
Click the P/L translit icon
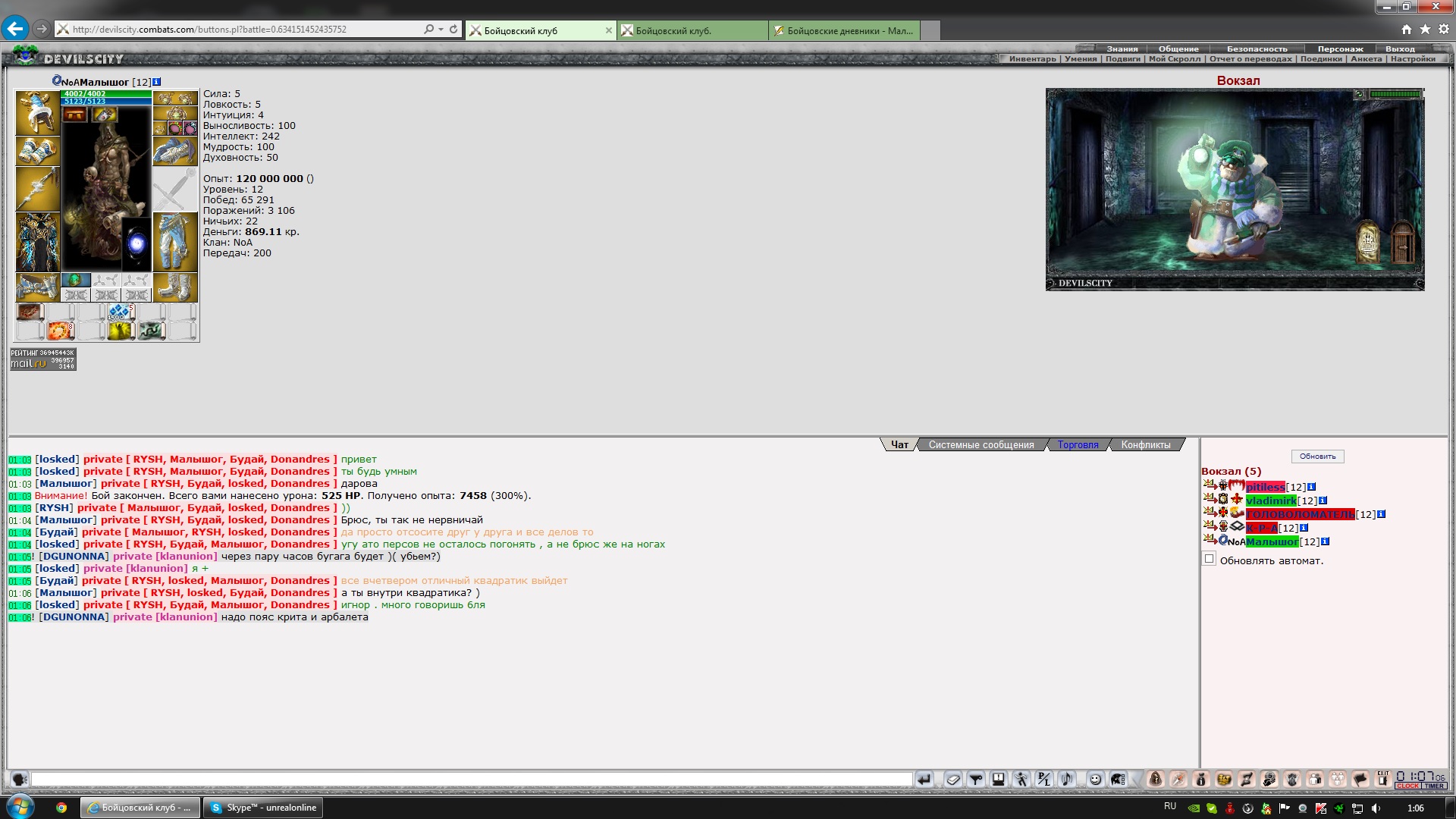coord(1044,779)
